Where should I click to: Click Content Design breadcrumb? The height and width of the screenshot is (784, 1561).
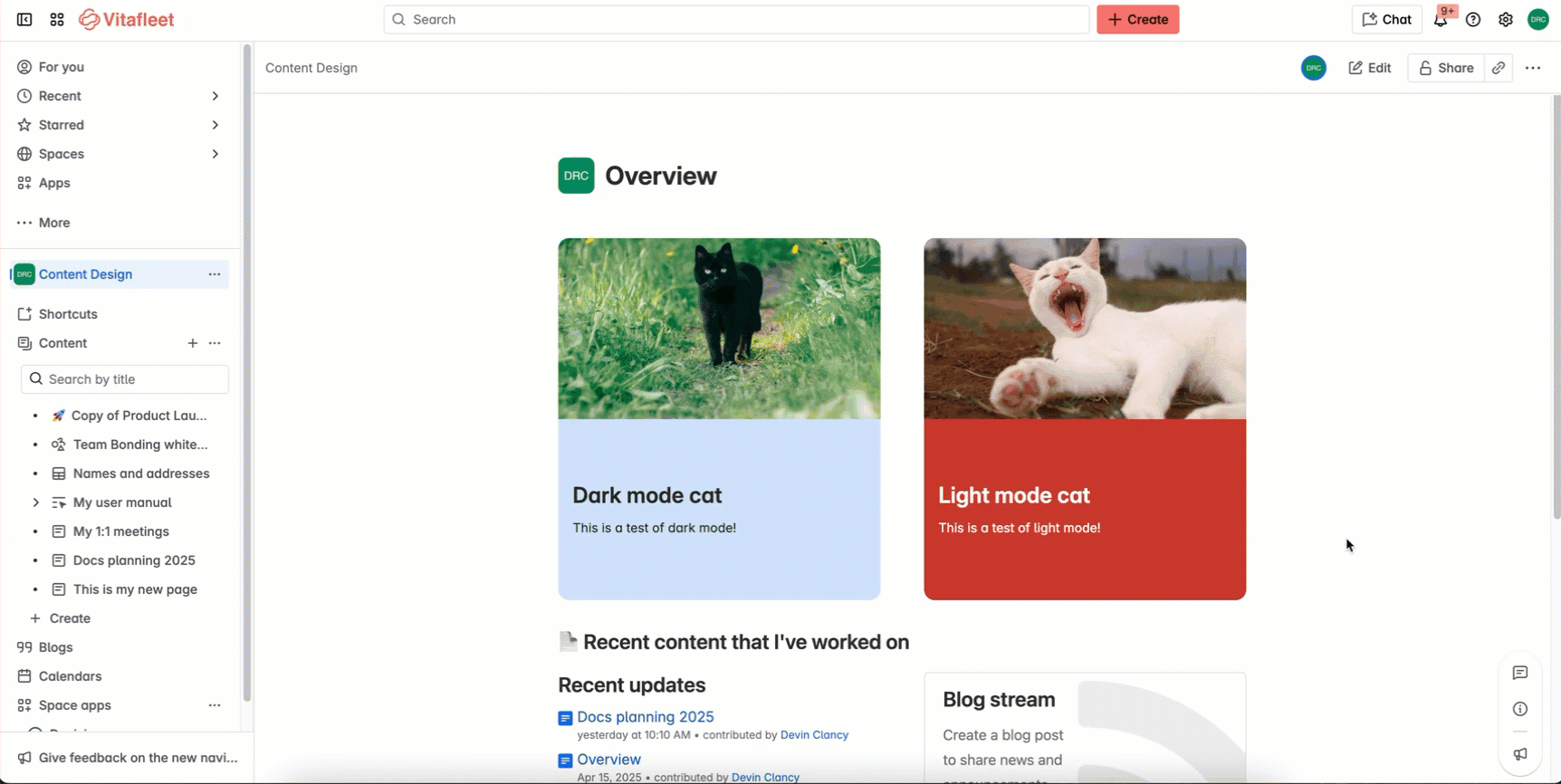311,68
